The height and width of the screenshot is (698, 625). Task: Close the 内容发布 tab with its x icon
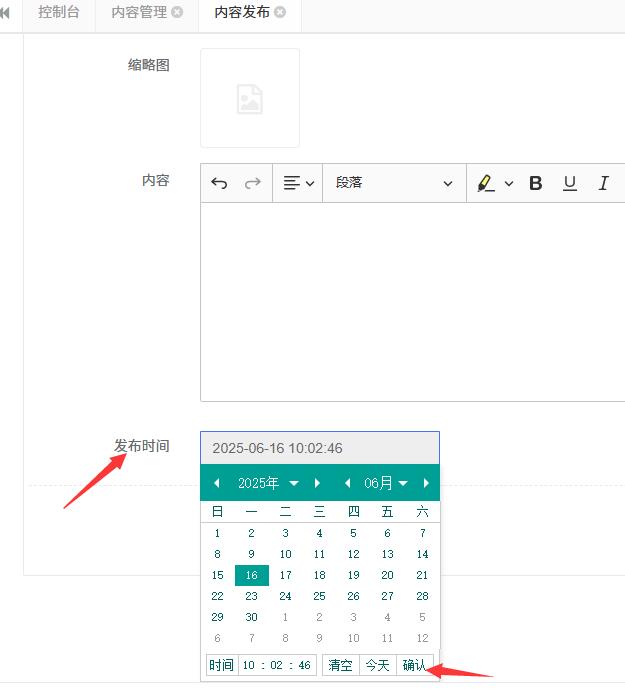tap(280, 12)
